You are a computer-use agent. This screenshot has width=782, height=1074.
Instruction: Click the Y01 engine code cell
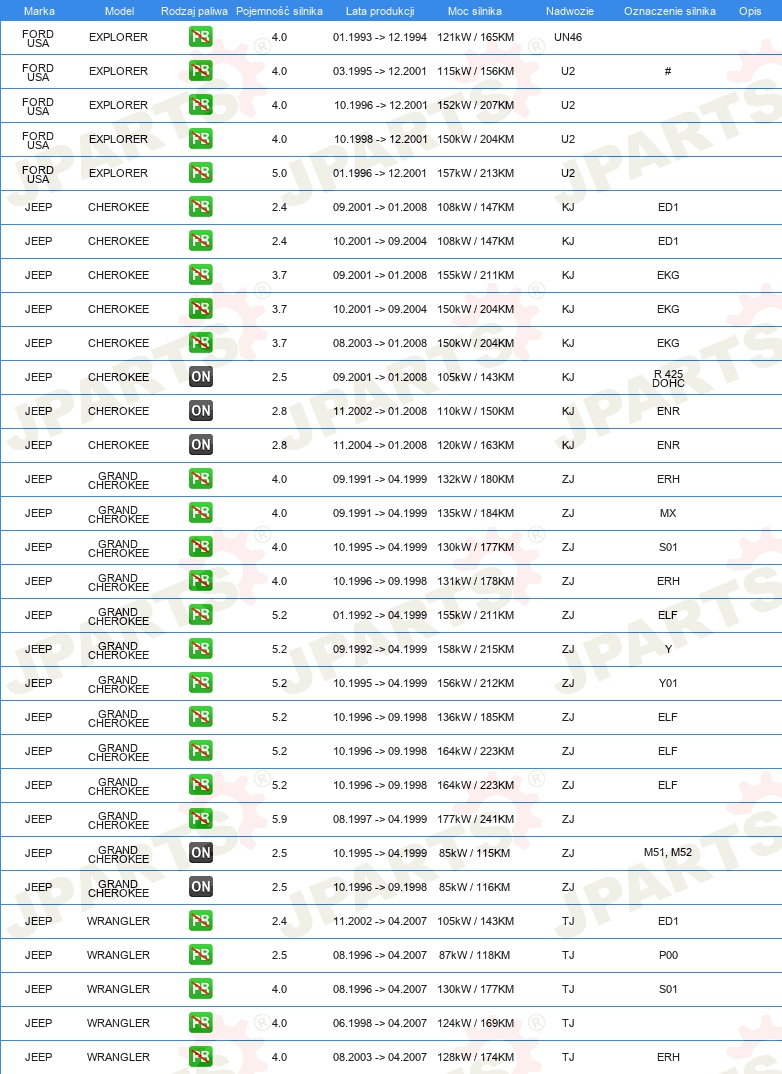tap(668, 683)
